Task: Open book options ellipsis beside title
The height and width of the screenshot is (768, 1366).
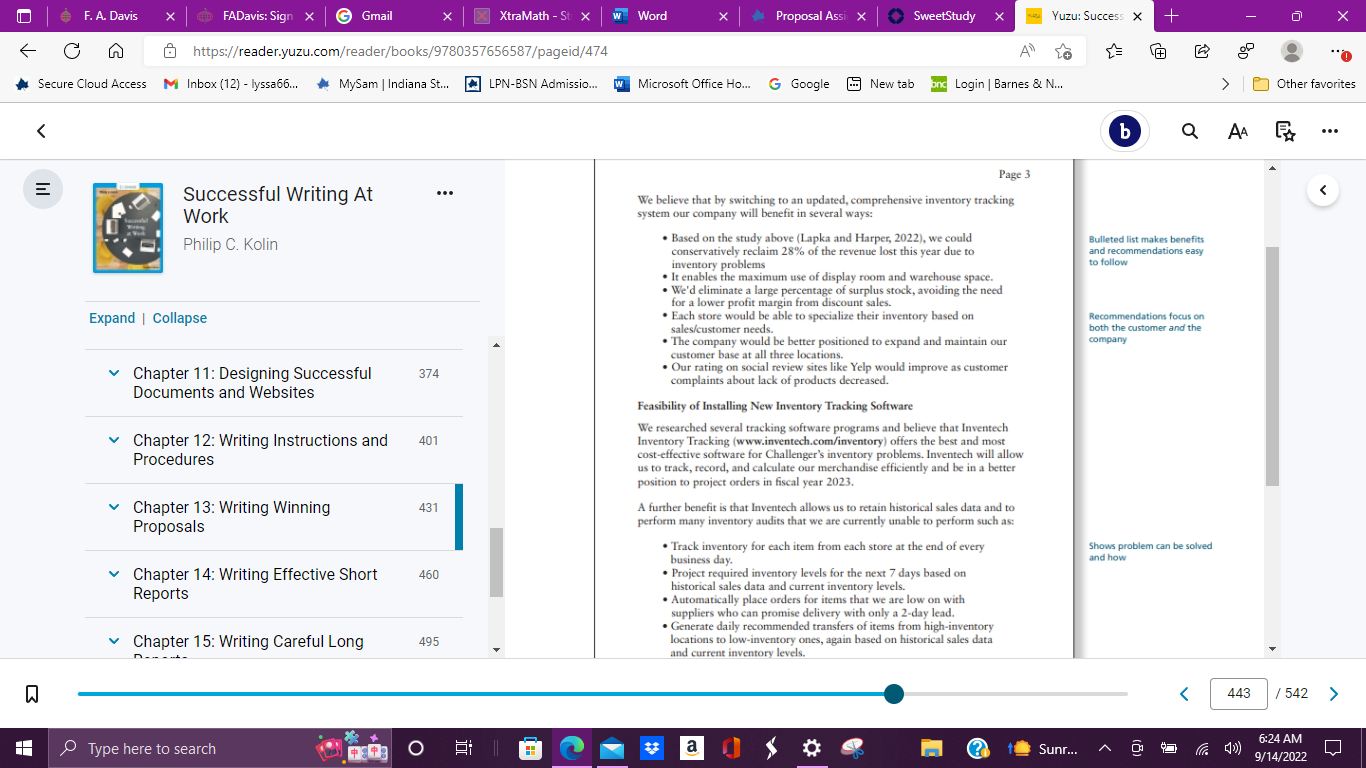Action: point(445,193)
